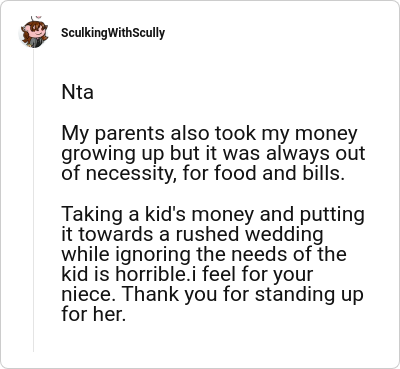The width and height of the screenshot is (400, 369).
Task: Click the words "rushed wedding" in the comment
Action: tap(249, 234)
